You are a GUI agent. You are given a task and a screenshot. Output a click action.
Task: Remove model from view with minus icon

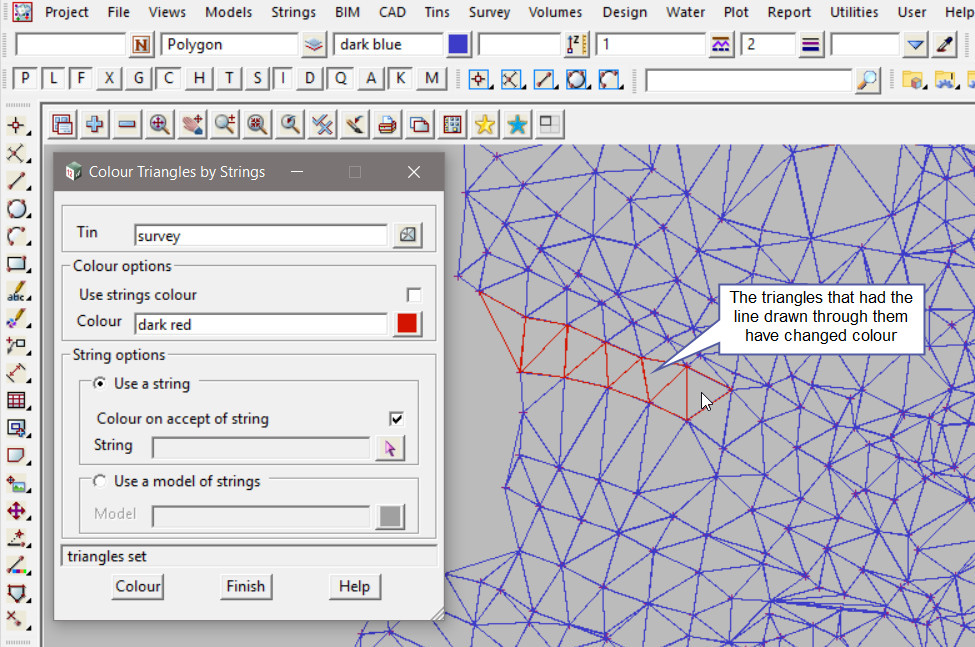pyautogui.click(x=127, y=125)
